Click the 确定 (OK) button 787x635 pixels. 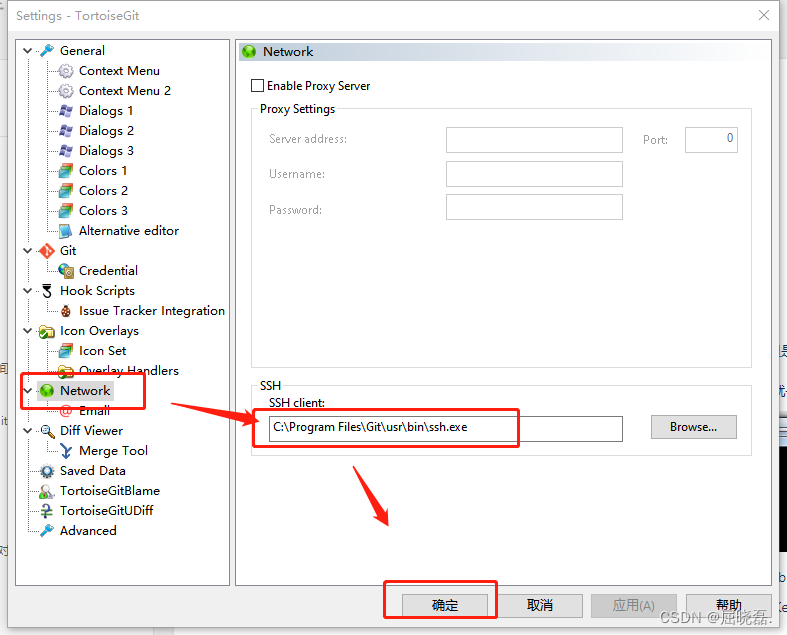pyautogui.click(x=445, y=605)
